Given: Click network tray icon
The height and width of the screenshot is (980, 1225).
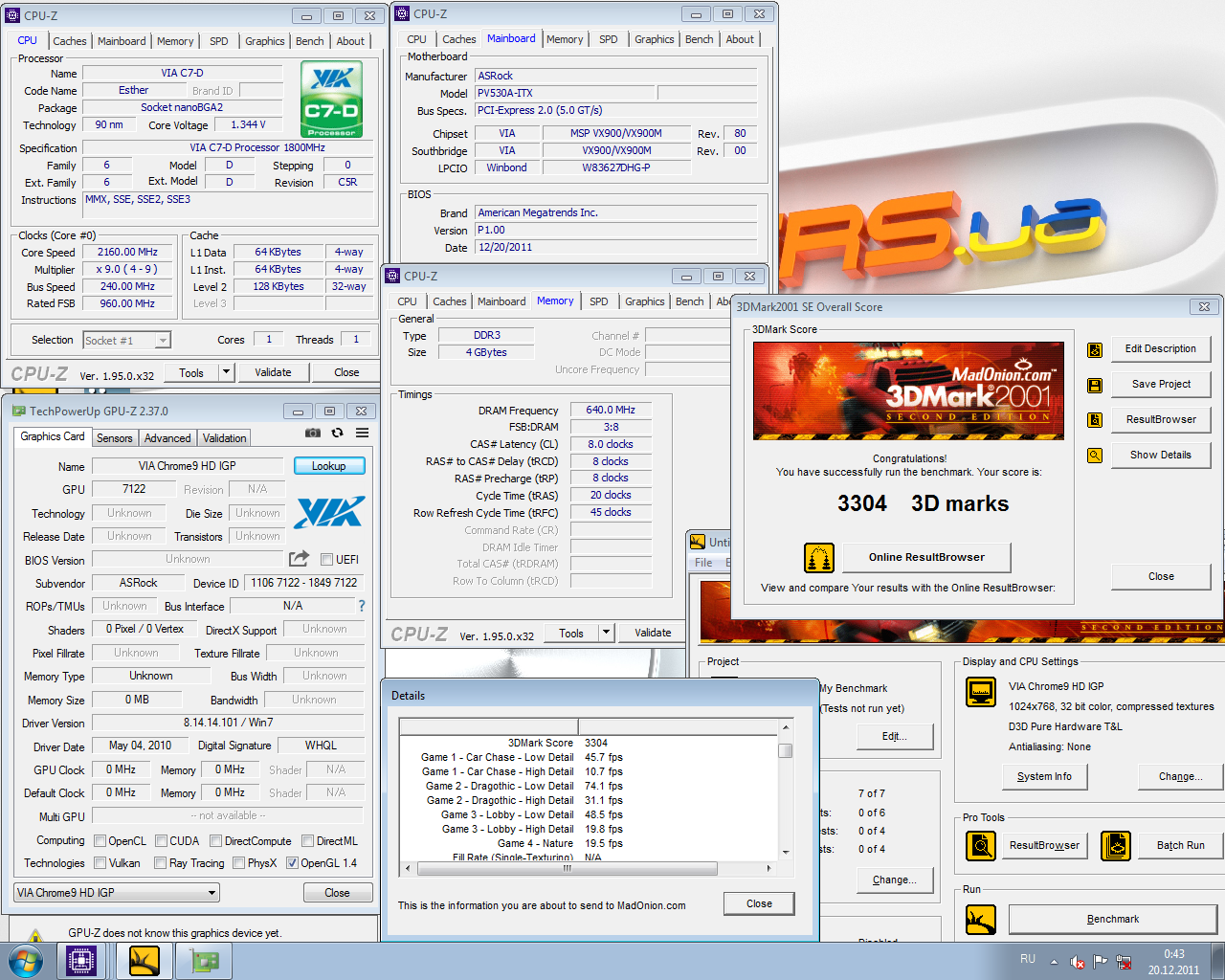Looking at the screenshot, I should 1125,962.
